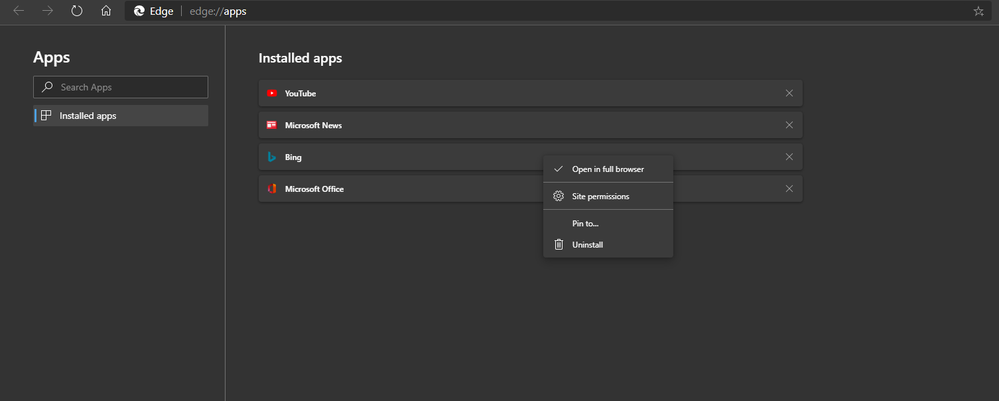
Task: Click the magnifier icon in Search Apps
Action: (47, 87)
